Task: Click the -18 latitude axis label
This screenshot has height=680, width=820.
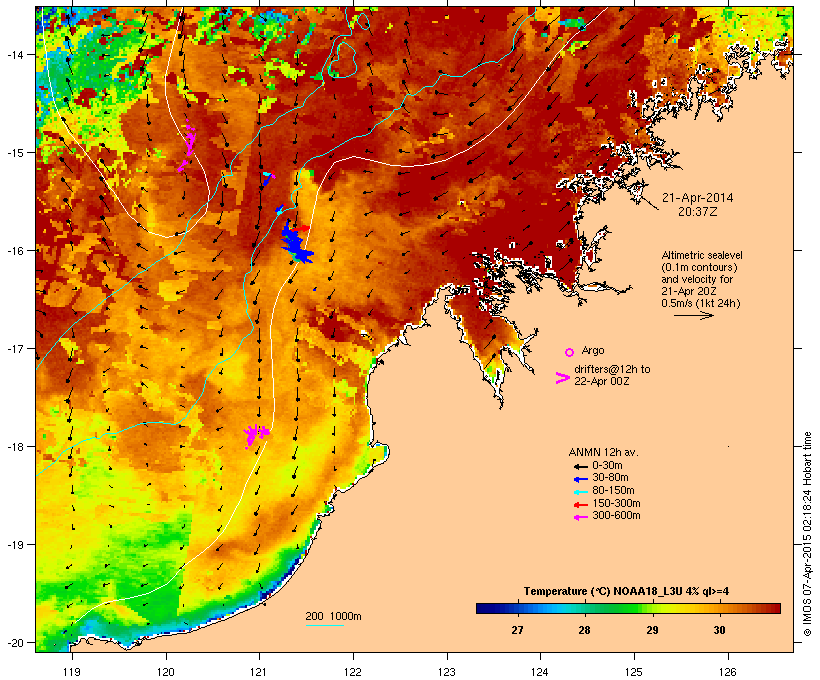Action: pos(14,447)
